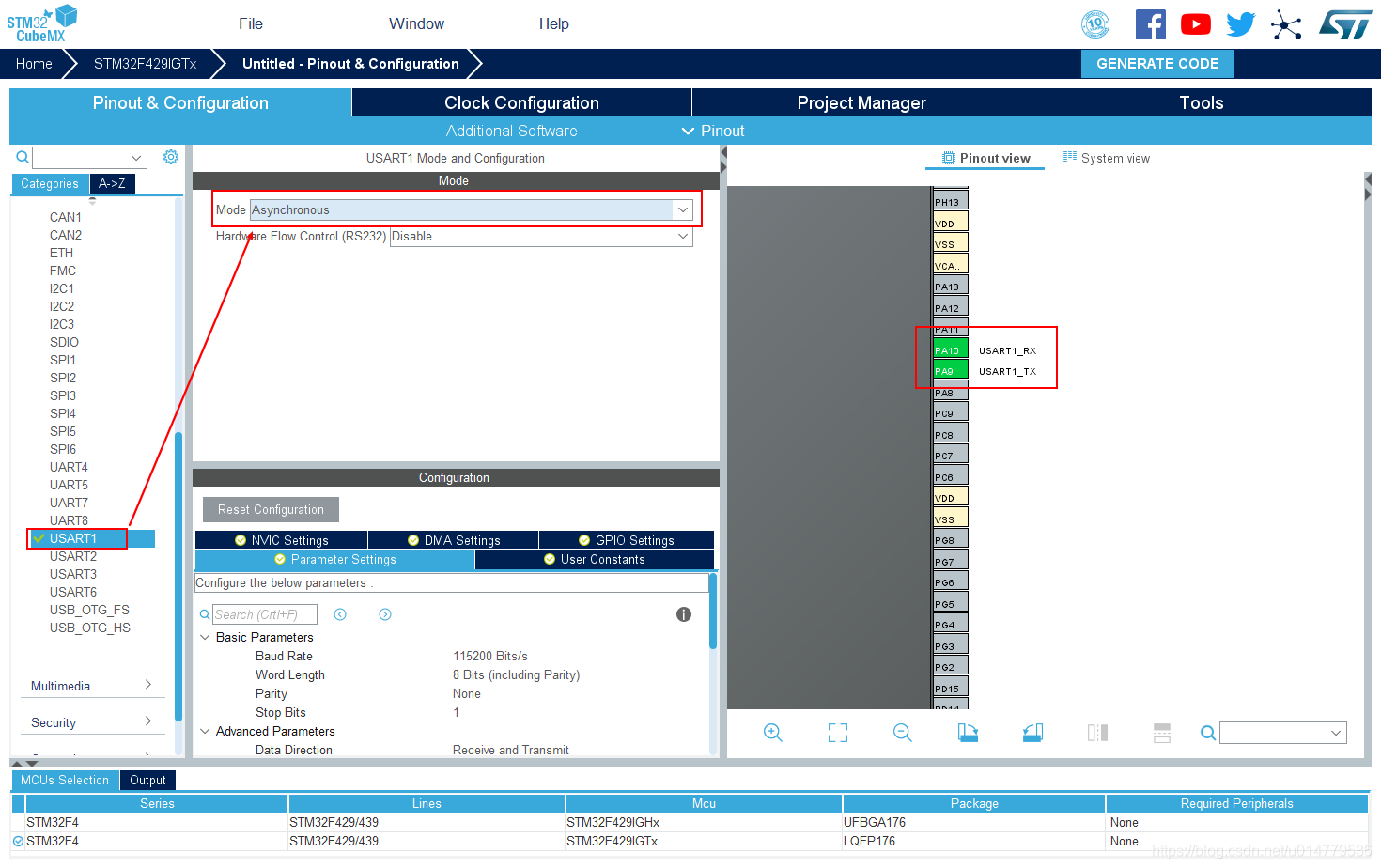Select CAN1 in peripheral list
Image resolution: width=1381 pixels, height=868 pixels.
(66, 217)
